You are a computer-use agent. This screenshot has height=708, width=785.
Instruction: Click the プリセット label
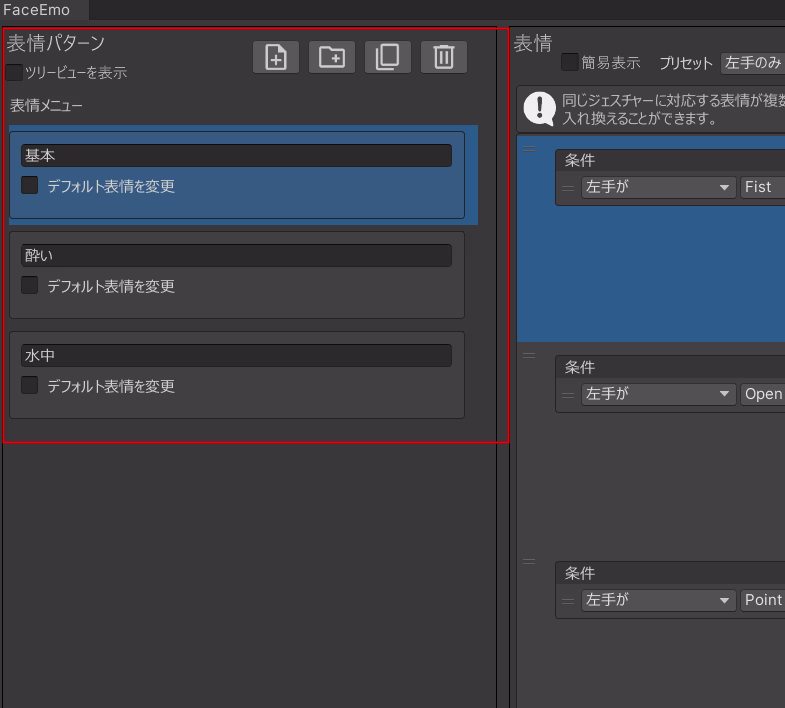click(686, 63)
